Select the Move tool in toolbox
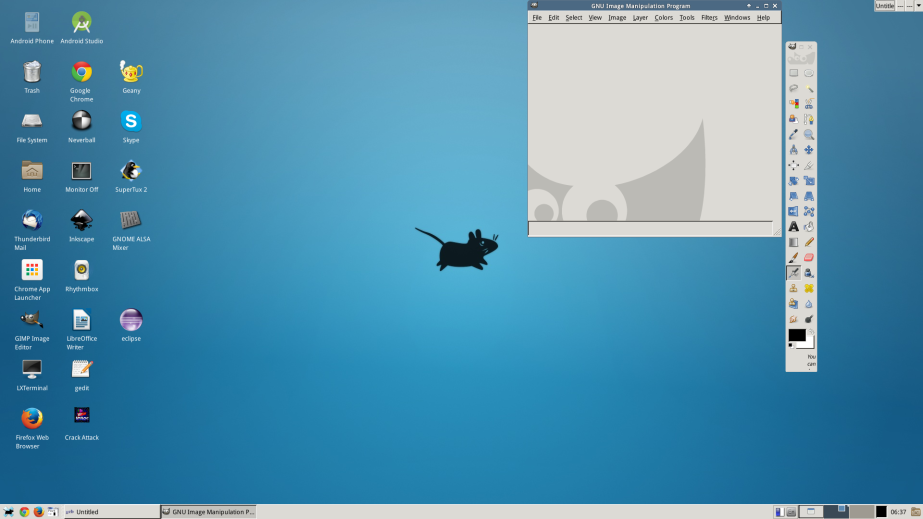The height and width of the screenshot is (519, 923). click(809, 150)
